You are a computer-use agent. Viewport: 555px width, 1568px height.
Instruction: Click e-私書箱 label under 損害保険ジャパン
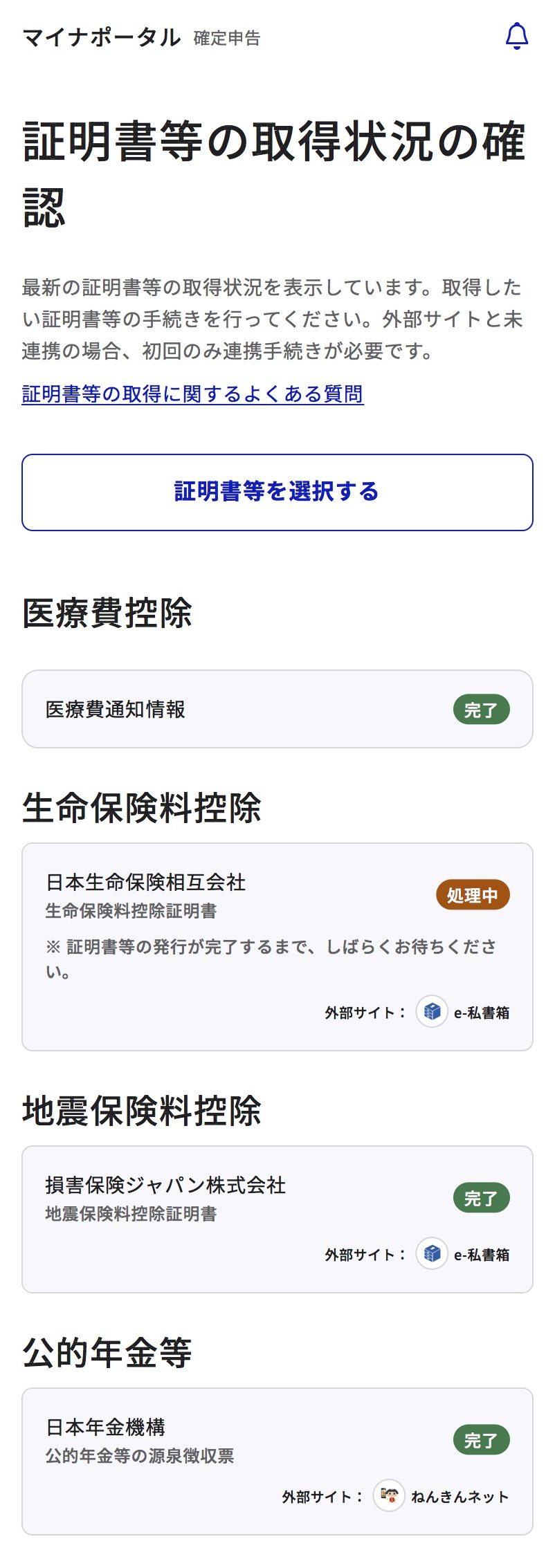tap(482, 1255)
